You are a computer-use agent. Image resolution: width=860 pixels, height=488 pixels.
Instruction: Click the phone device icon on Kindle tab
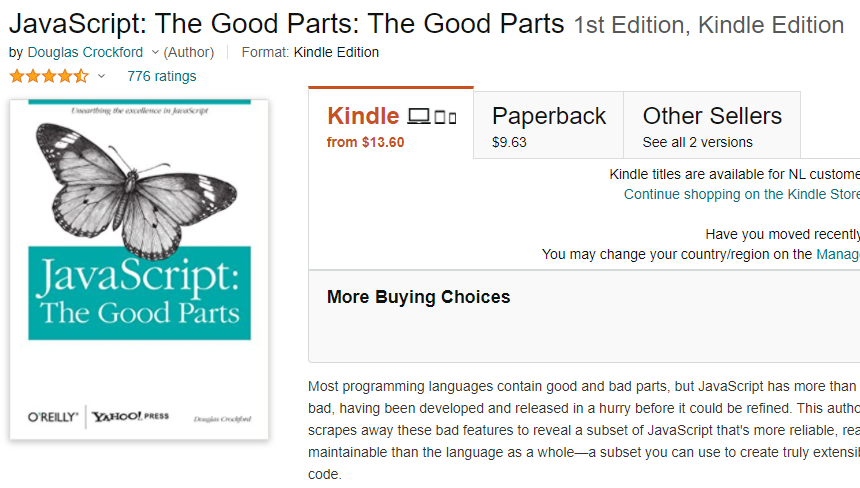pyautogui.click(x=452, y=118)
